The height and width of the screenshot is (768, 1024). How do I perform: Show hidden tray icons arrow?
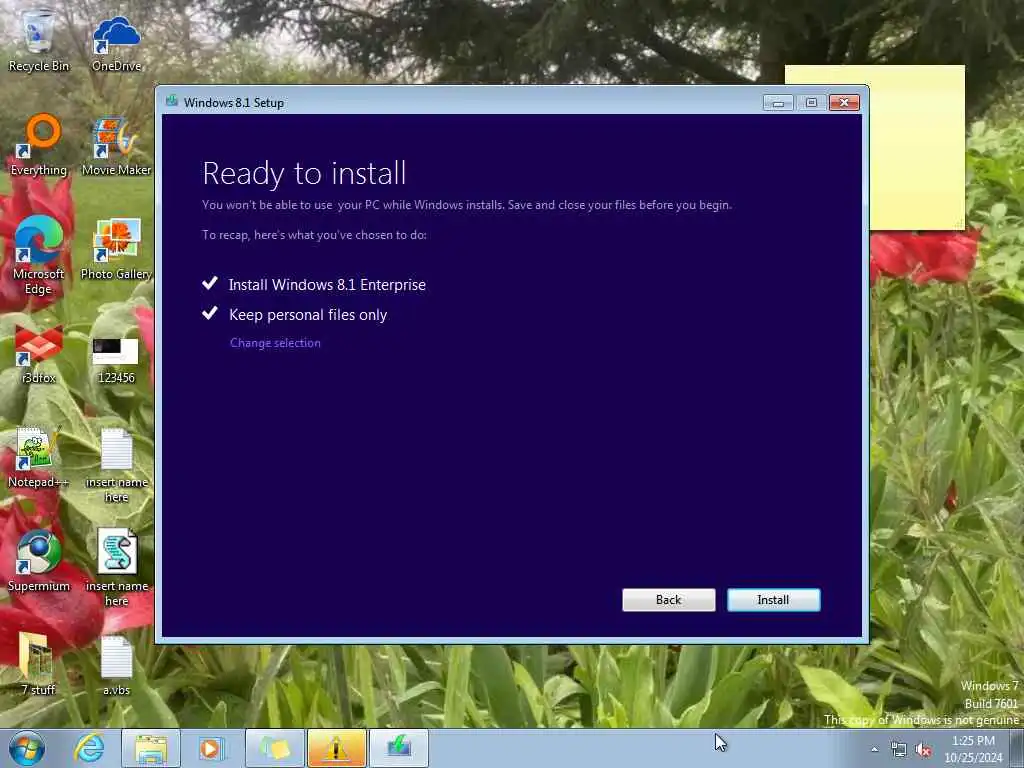pyautogui.click(x=874, y=750)
